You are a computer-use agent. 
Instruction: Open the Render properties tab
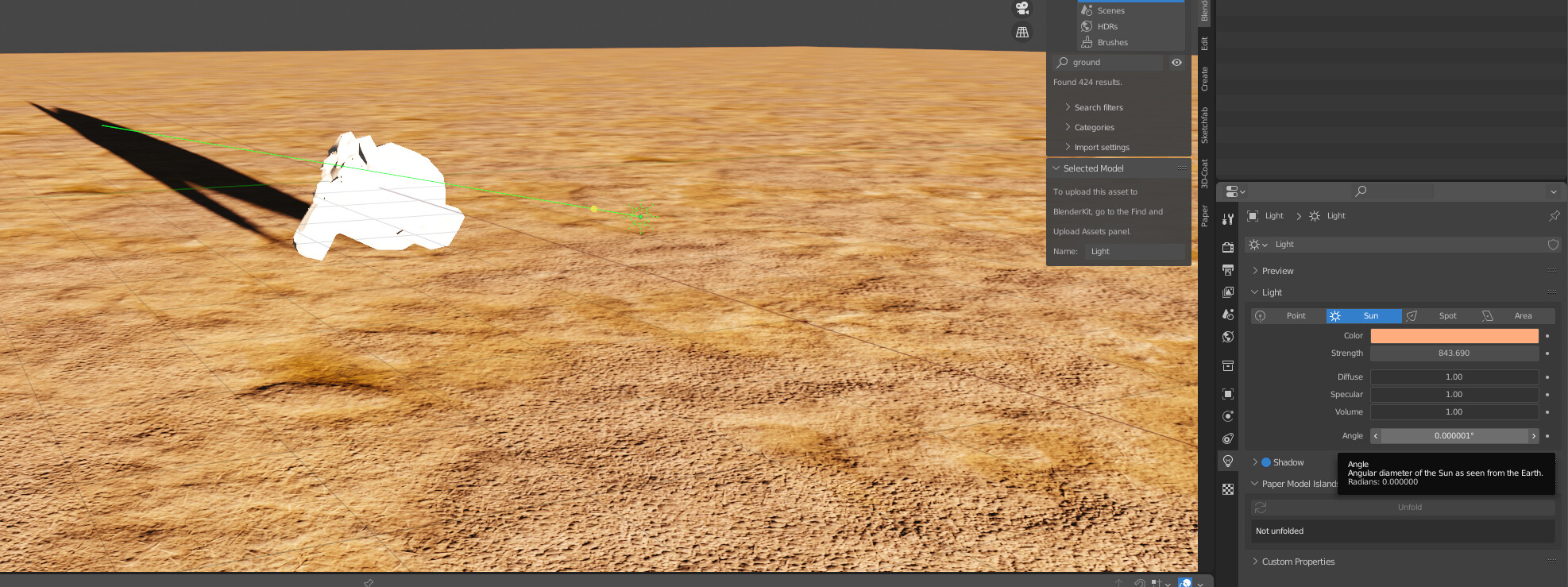[x=1228, y=247]
